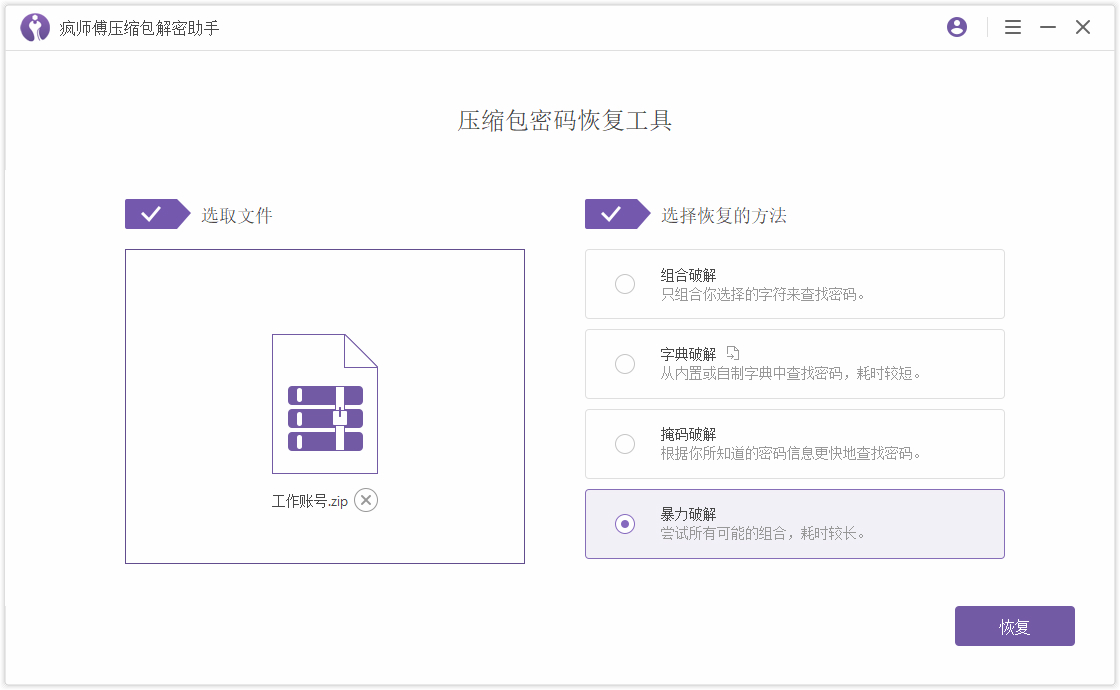Select the 组合破解 radio button
Screen dimensions: 1120x690
(625, 284)
